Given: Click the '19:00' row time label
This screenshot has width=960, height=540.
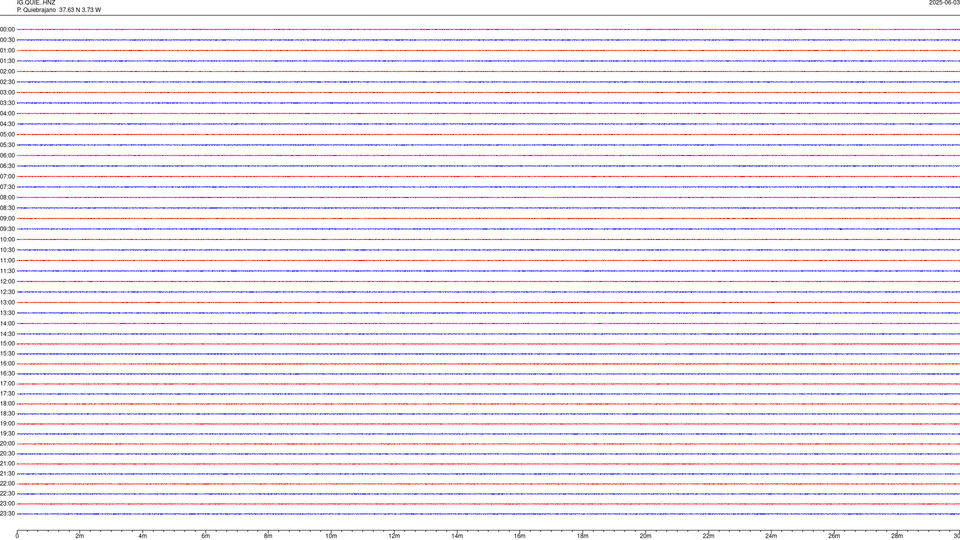Looking at the screenshot, I should pyautogui.click(x=7, y=424).
